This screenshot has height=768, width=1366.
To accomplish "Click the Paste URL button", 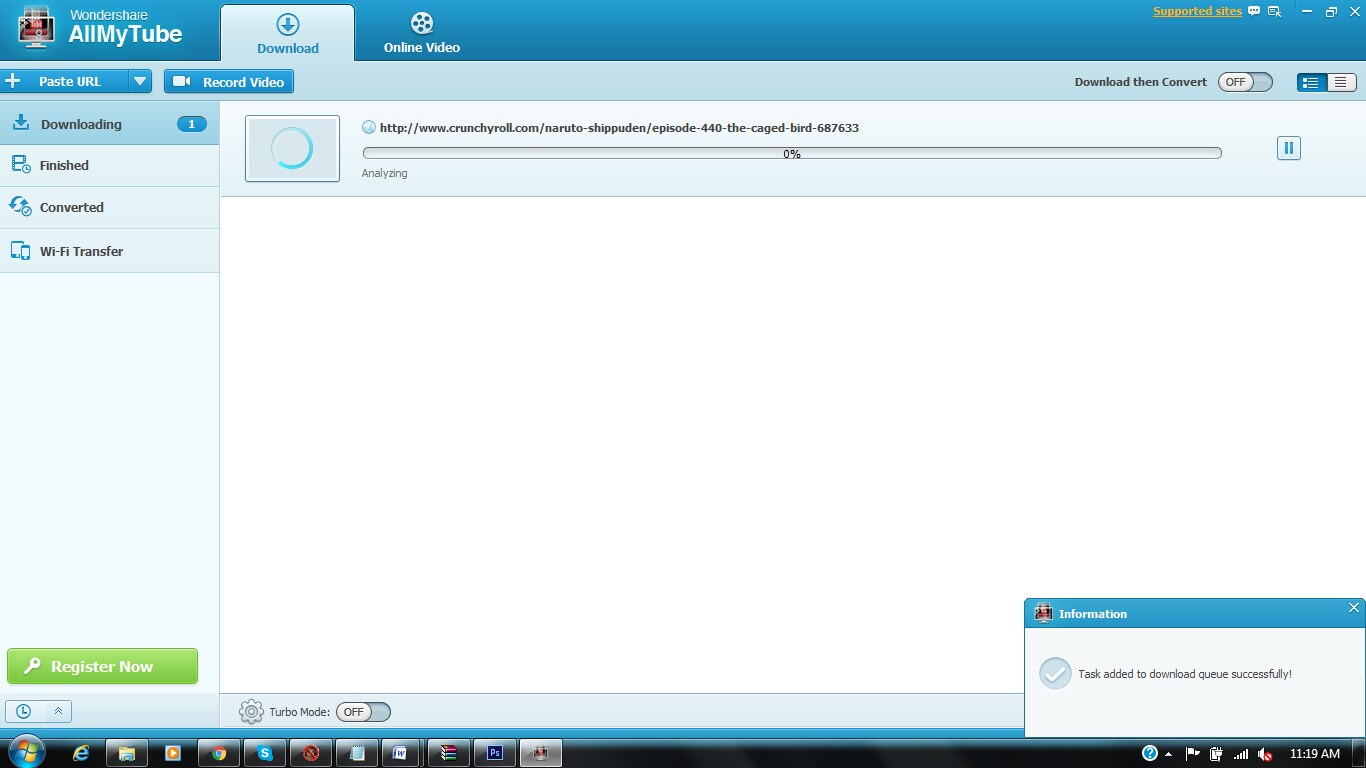I will tap(65, 82).
